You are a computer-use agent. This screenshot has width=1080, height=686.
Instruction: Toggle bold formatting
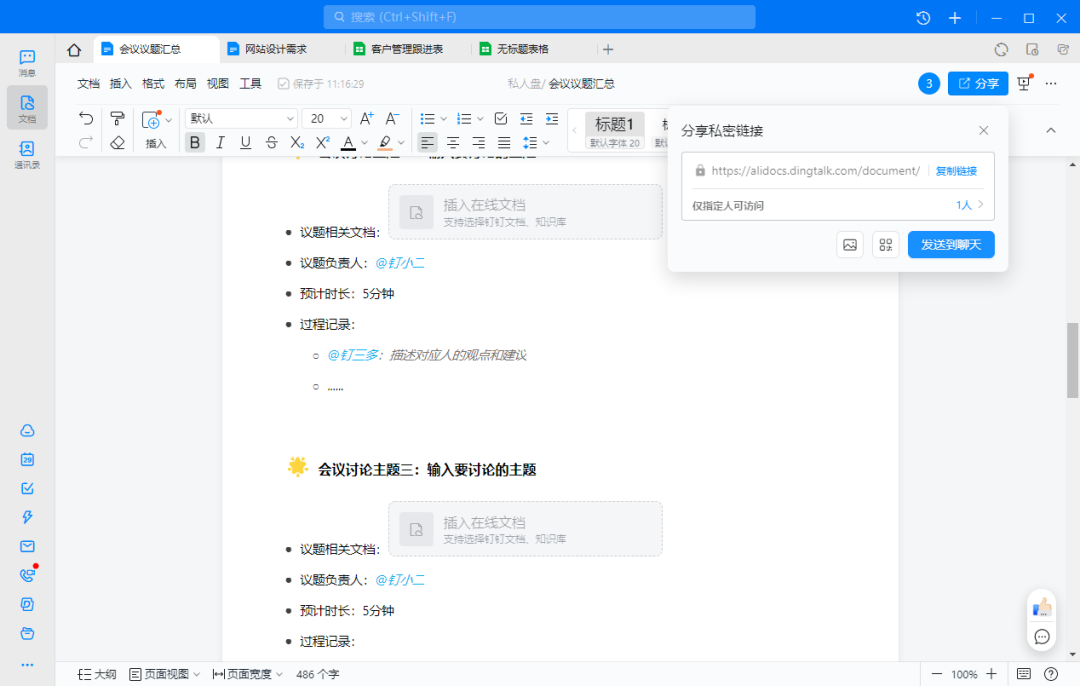[195, 143]
